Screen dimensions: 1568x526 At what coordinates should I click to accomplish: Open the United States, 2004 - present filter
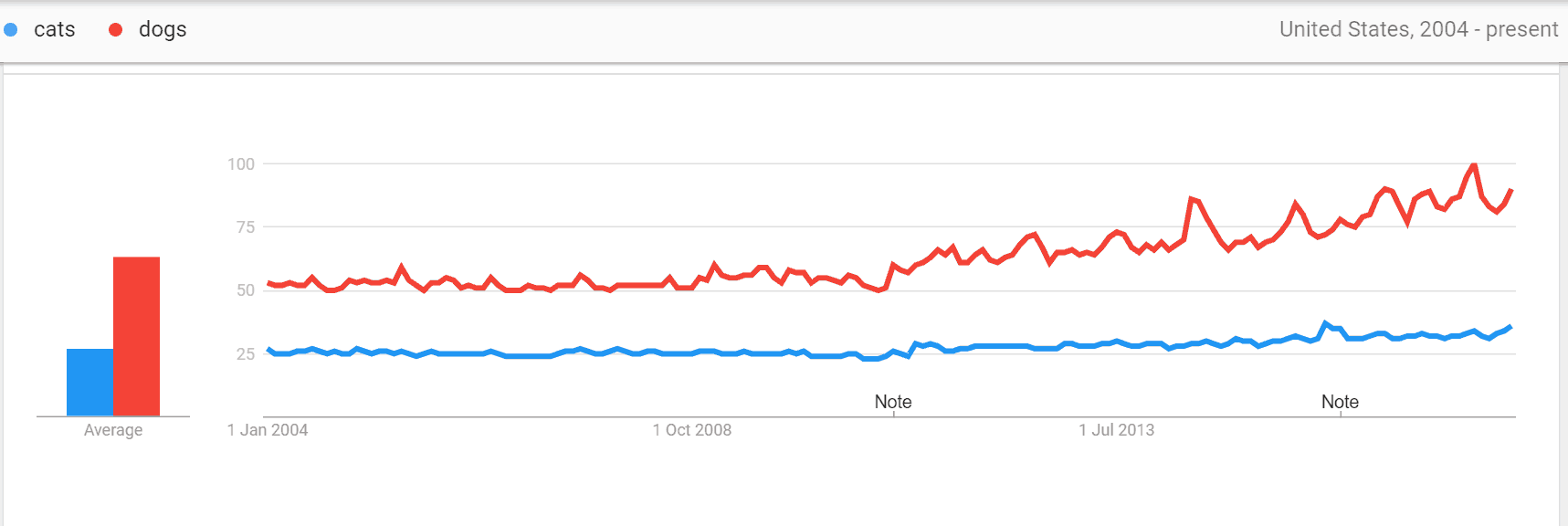point(1418,29)
